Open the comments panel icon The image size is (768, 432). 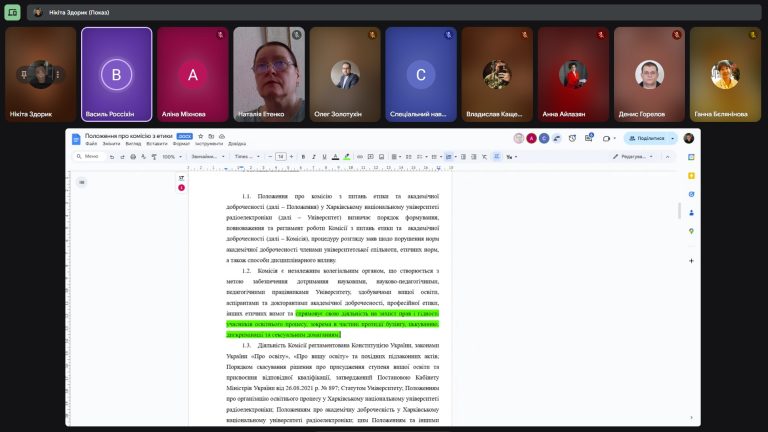click(588, 139)
